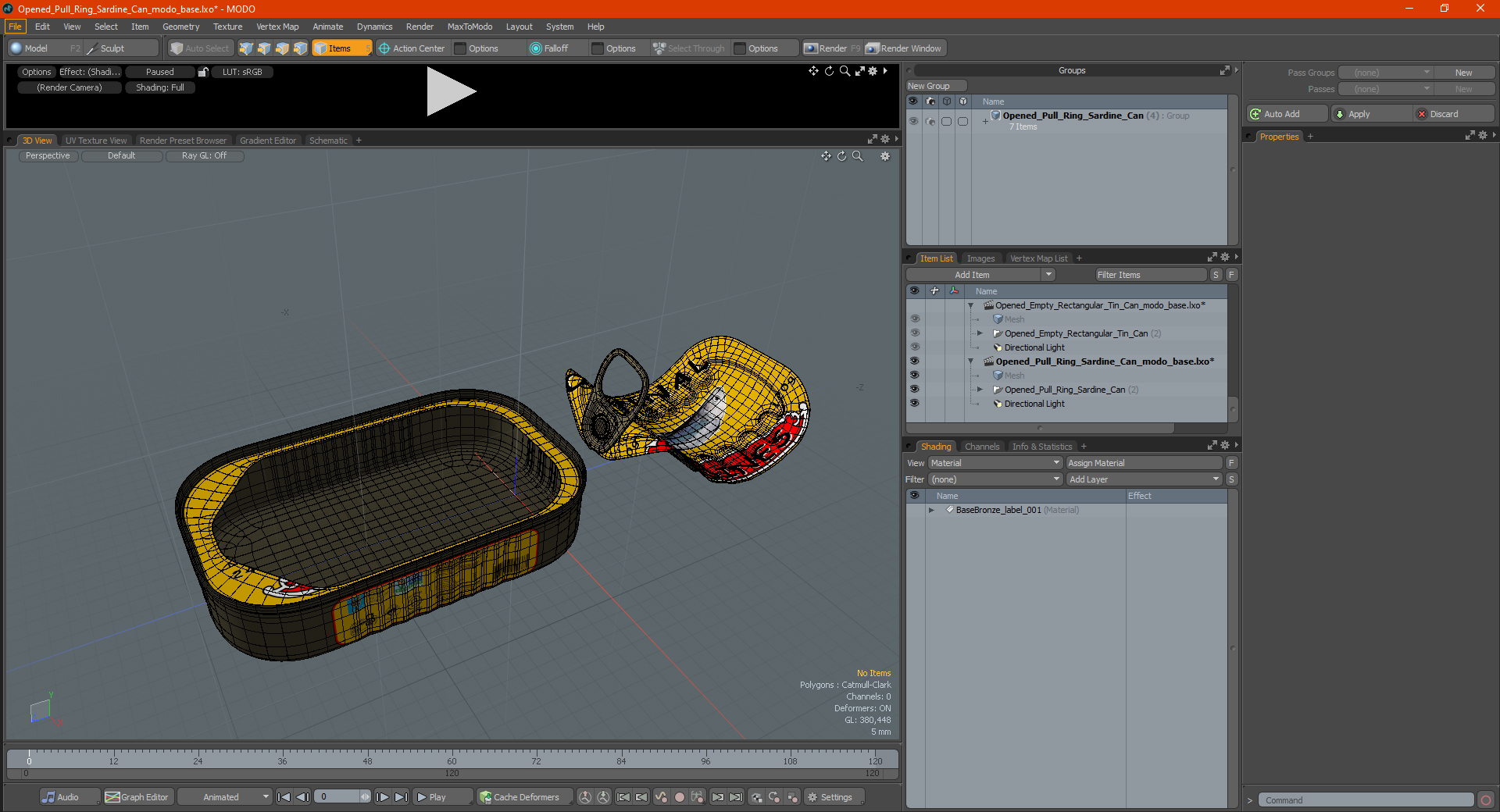
Task: Click Ray GL: Off button
Action: pos(205,156)
